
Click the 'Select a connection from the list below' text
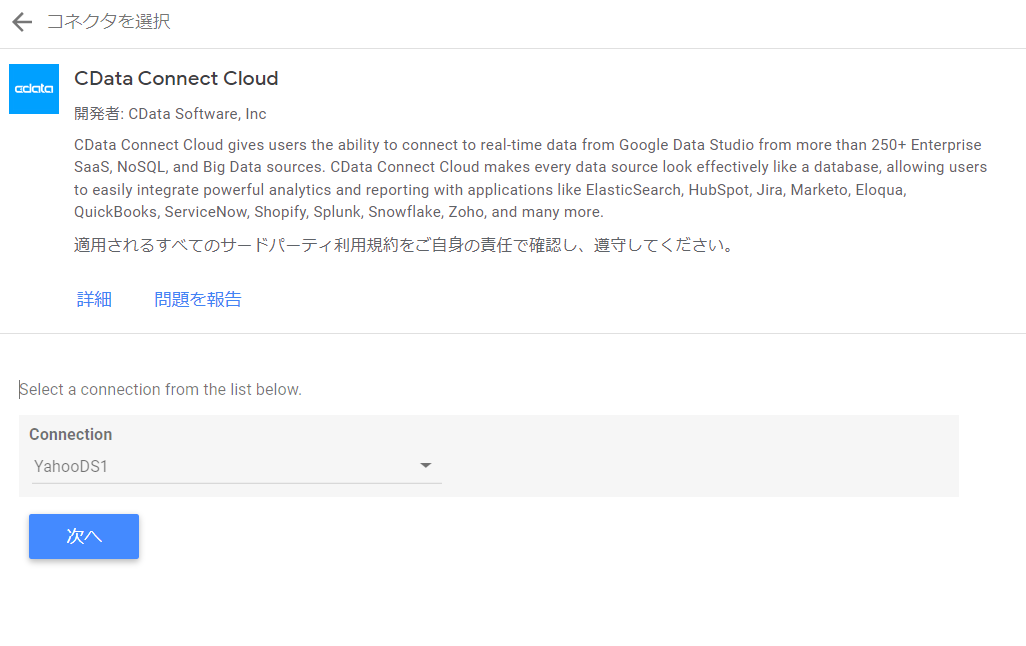pyautogui.click(x=160, y=389)
